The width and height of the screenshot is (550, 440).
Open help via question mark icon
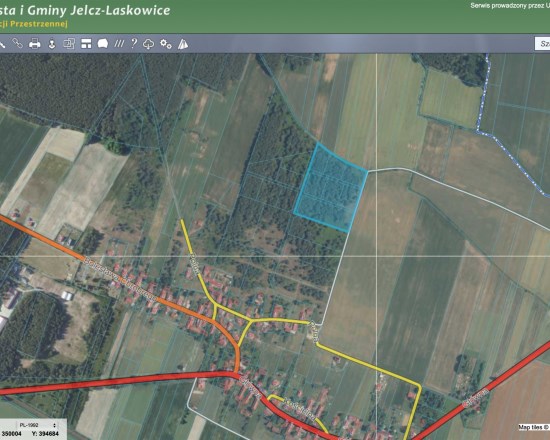[x=134, y=44]
